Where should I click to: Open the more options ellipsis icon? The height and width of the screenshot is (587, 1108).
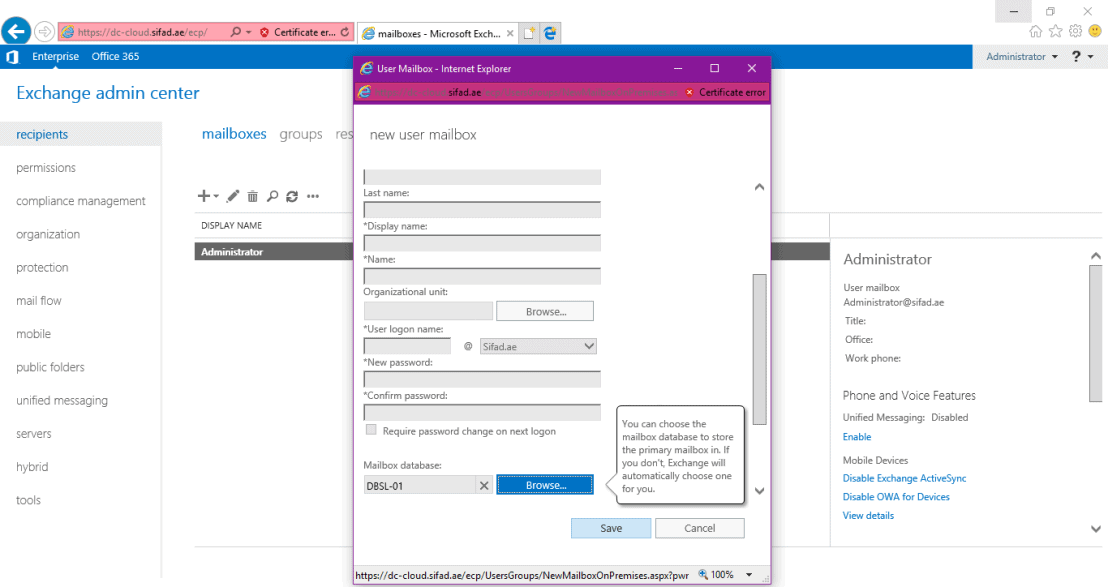coord(312,196)
